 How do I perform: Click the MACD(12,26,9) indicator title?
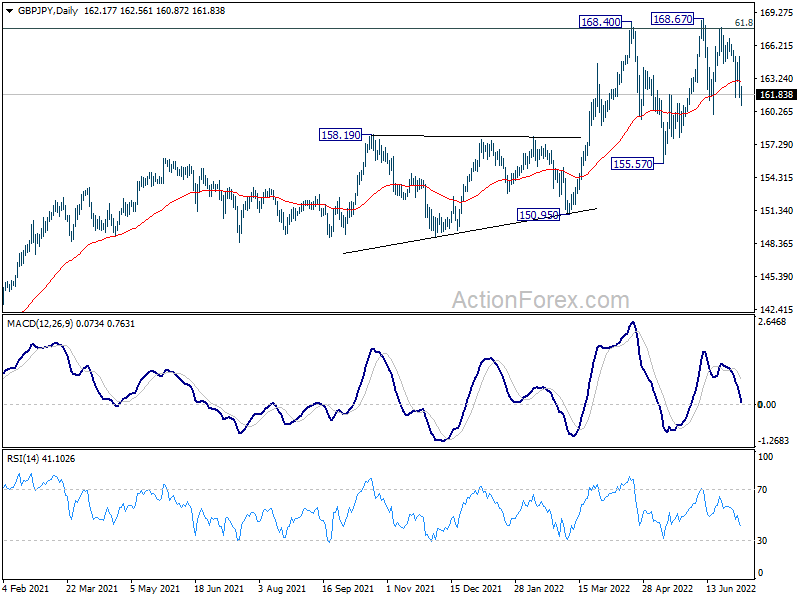[x=40, y=323]
